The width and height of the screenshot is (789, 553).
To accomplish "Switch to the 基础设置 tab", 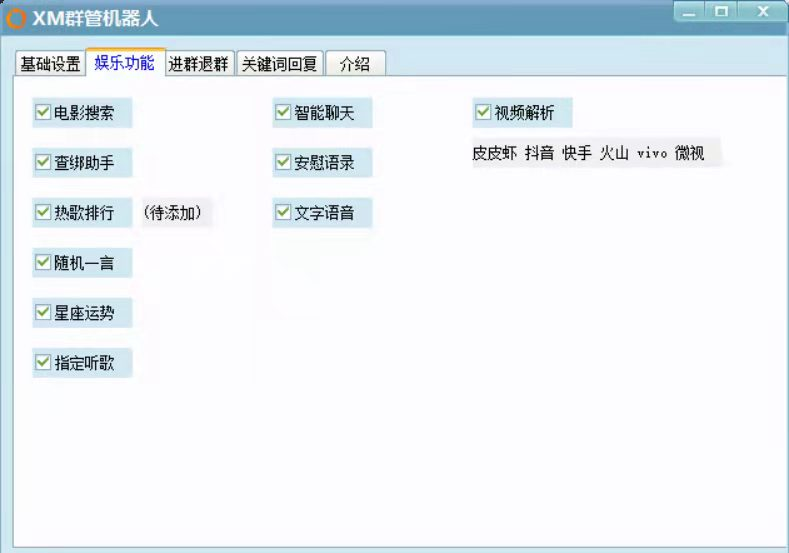I will coord(50,64).
